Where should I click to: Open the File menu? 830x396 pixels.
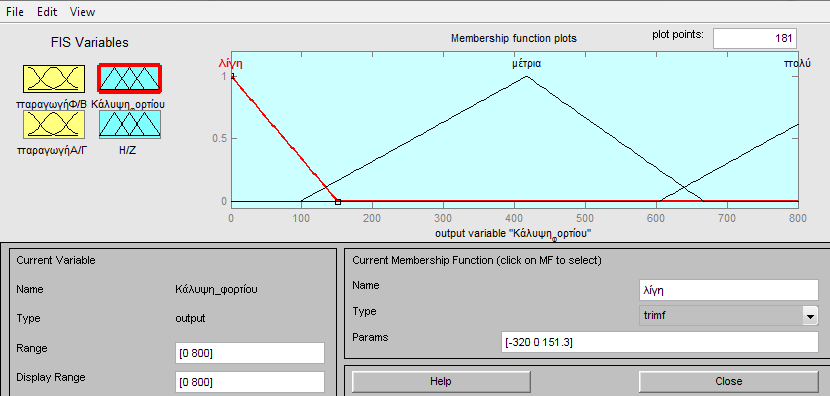click(x=15, y=12)
